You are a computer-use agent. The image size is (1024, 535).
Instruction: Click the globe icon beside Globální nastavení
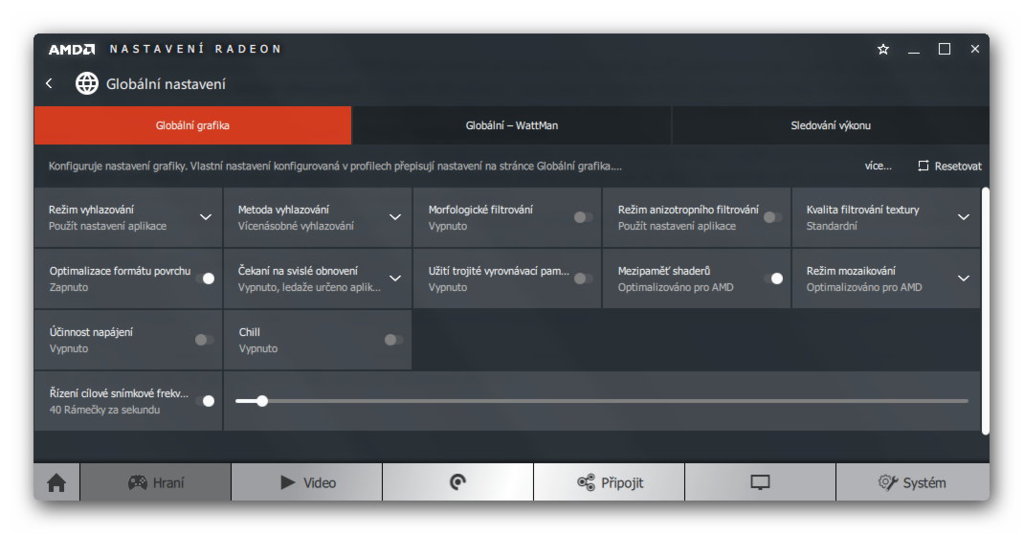click(87, 84)
